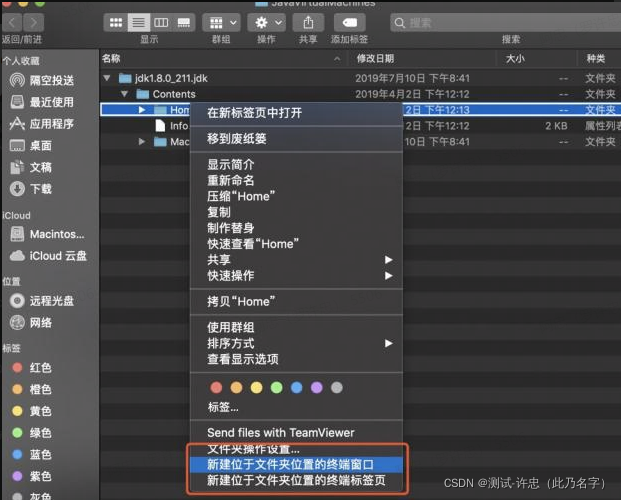The width and height of the screenshot is (621, 500).
Task: Apply the gray tag color dot
Action: point(337,387)
